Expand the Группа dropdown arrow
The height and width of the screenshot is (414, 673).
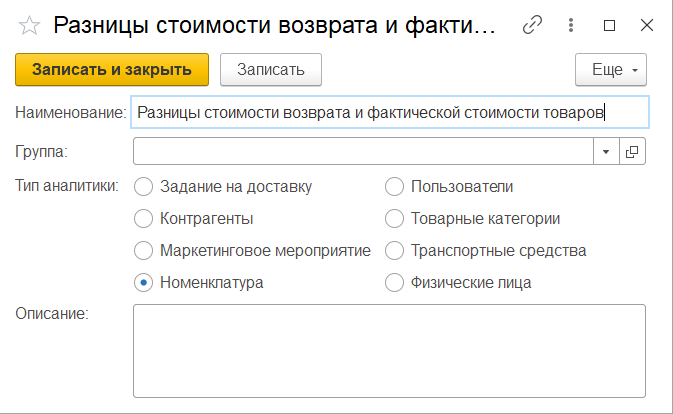[607, 151]
